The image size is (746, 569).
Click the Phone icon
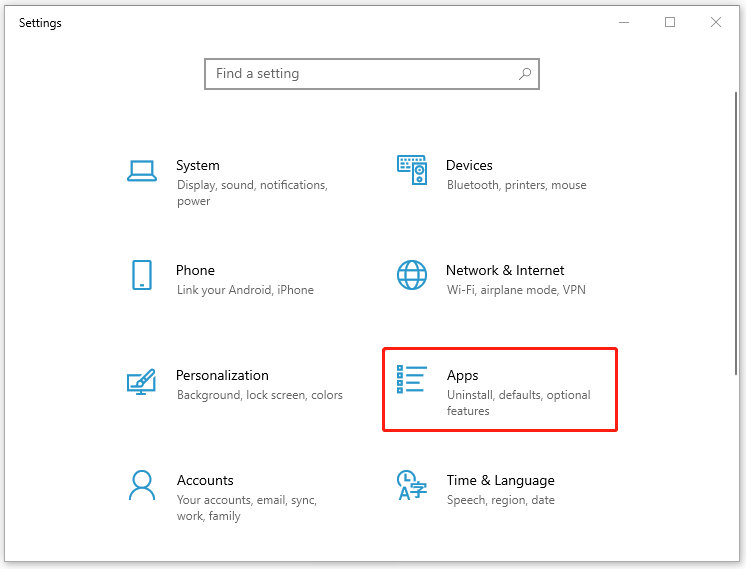(142, 275)
